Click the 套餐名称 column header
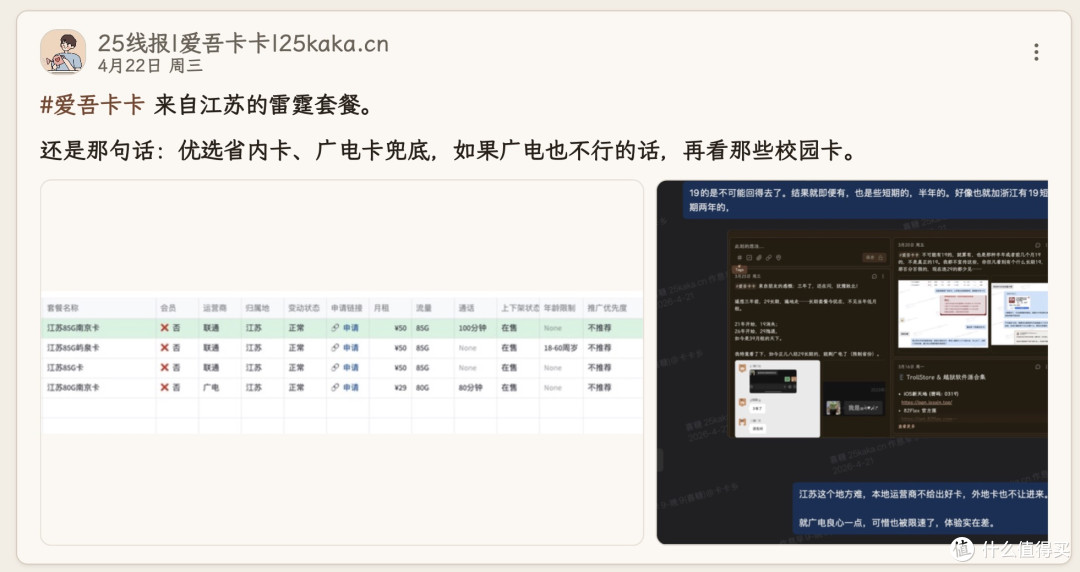 63,307
